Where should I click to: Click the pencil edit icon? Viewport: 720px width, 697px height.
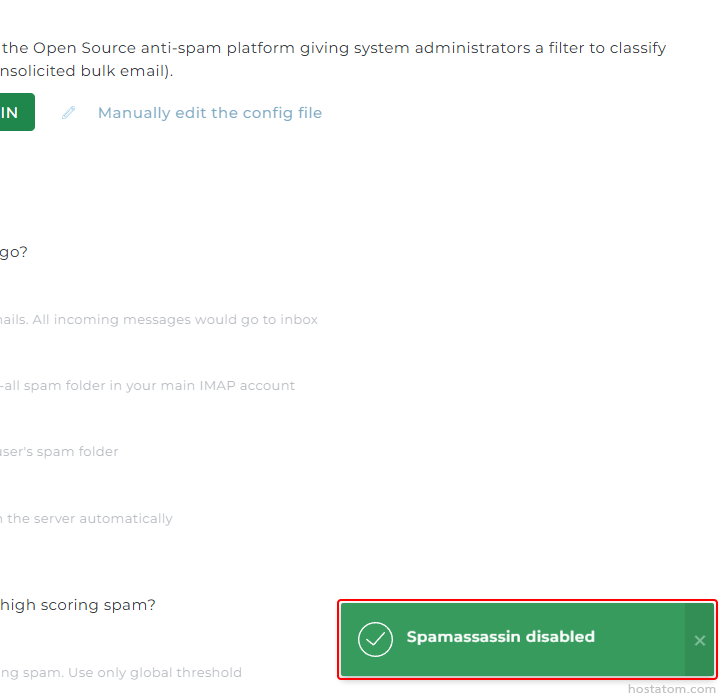[x=68, y=113]
